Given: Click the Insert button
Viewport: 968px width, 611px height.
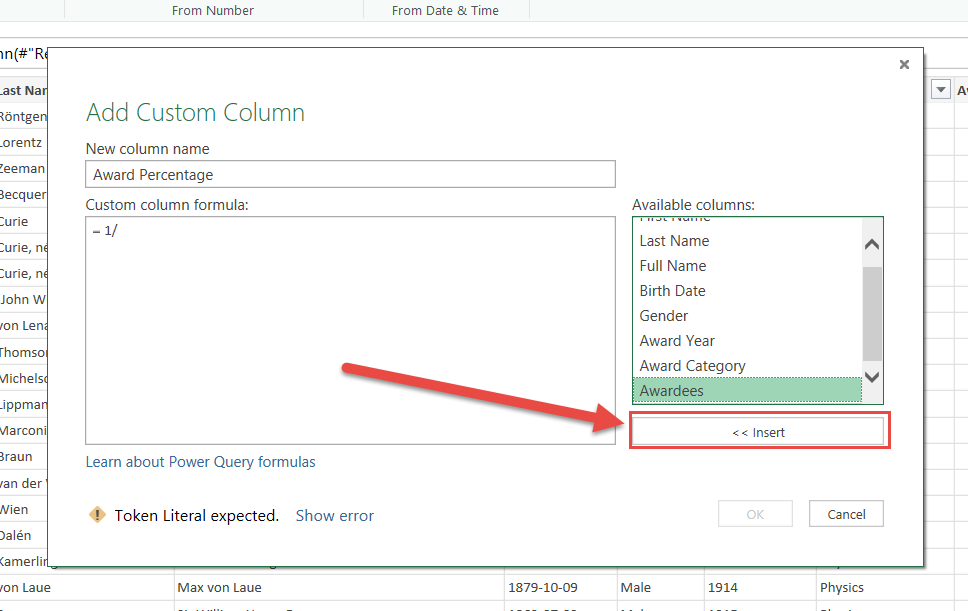Looking at the screenshot, I should [x=757, y=432].
